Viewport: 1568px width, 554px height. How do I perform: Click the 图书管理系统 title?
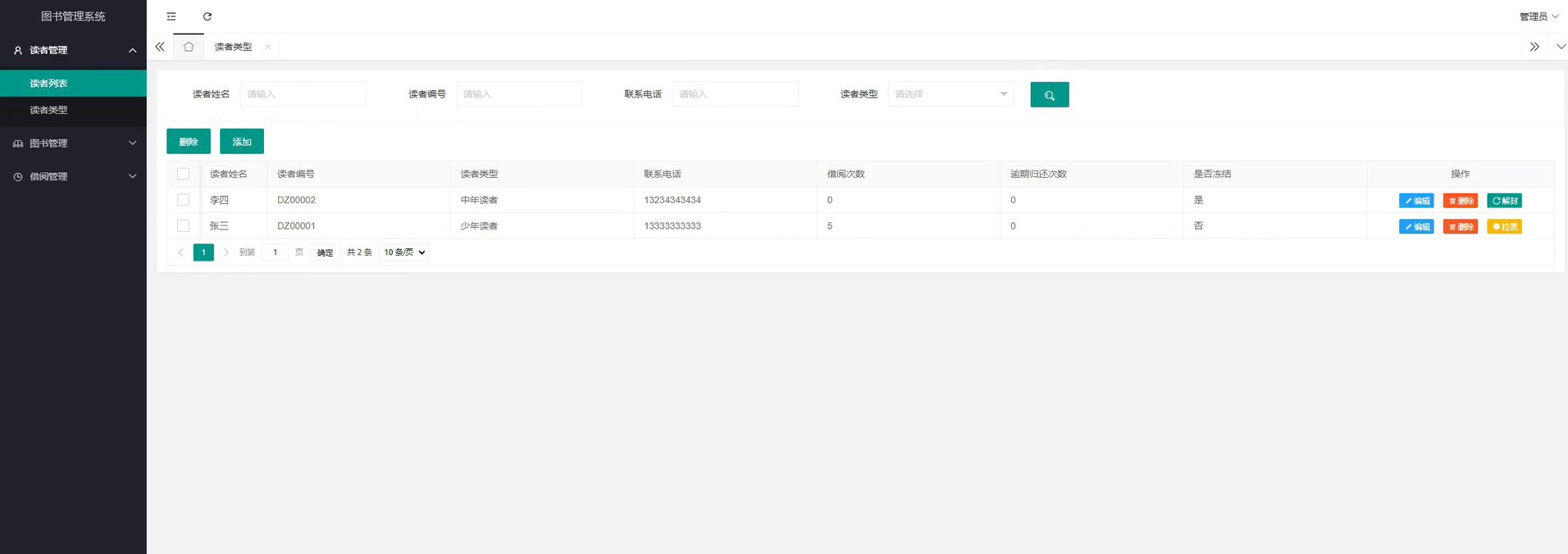[73, 16]
